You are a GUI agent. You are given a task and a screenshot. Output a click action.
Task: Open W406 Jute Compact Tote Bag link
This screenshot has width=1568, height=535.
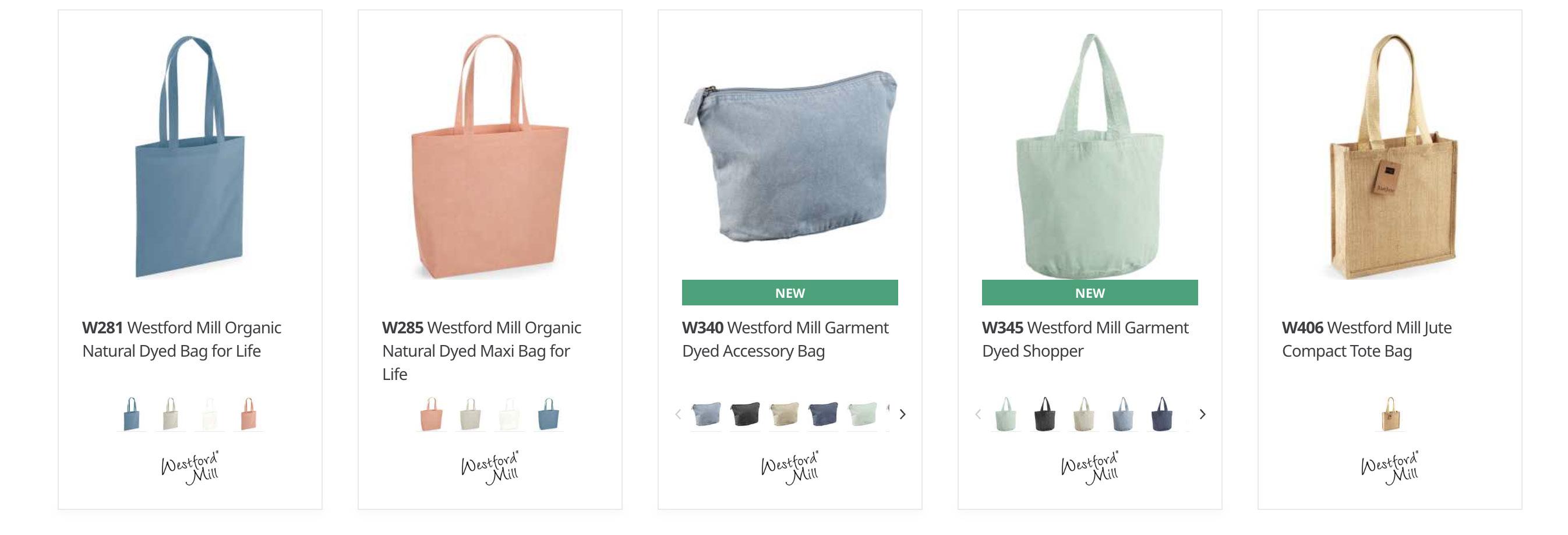(x=1366, y=339)
